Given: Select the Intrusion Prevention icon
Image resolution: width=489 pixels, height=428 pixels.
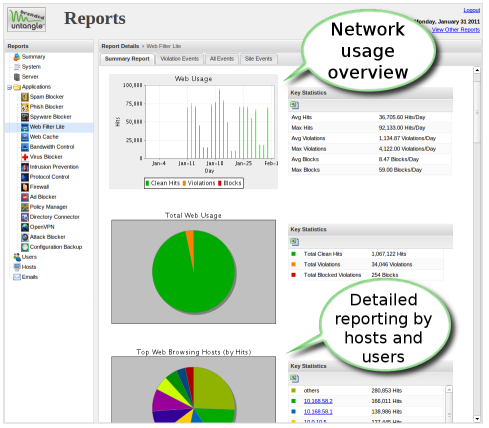Looking at the screenshot, I should coord(25,167).
